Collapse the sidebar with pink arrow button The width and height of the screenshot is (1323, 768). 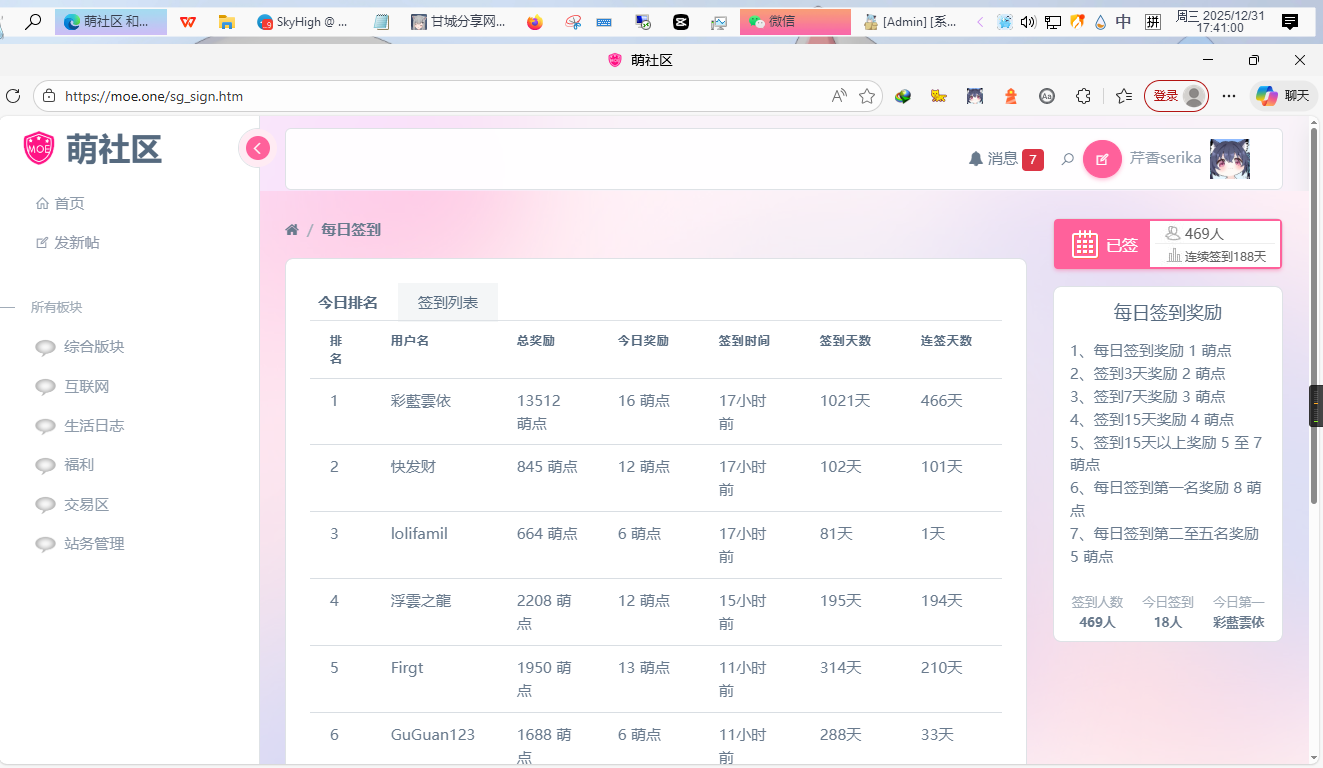258,148
